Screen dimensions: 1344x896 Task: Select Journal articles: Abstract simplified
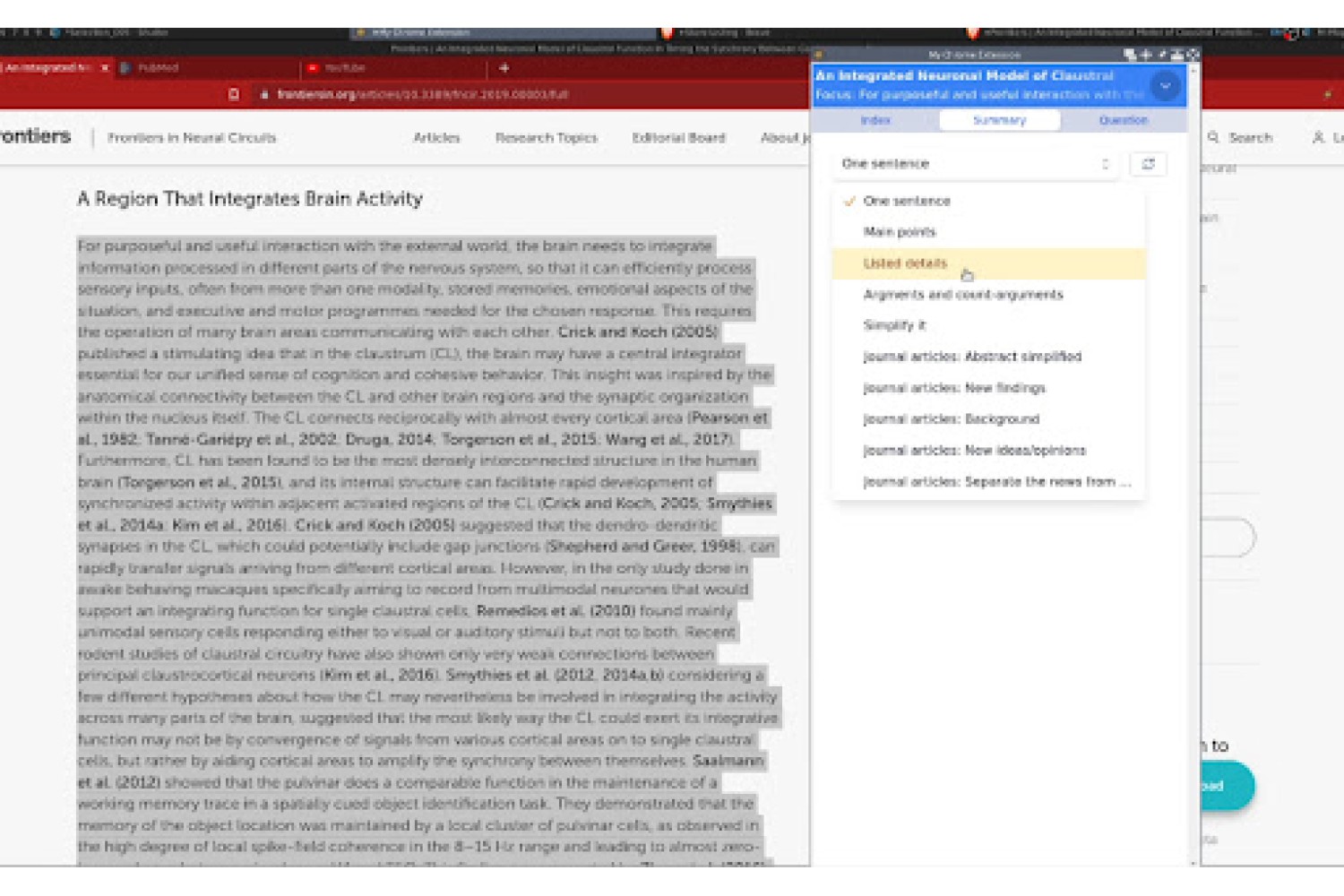[988, 357]
